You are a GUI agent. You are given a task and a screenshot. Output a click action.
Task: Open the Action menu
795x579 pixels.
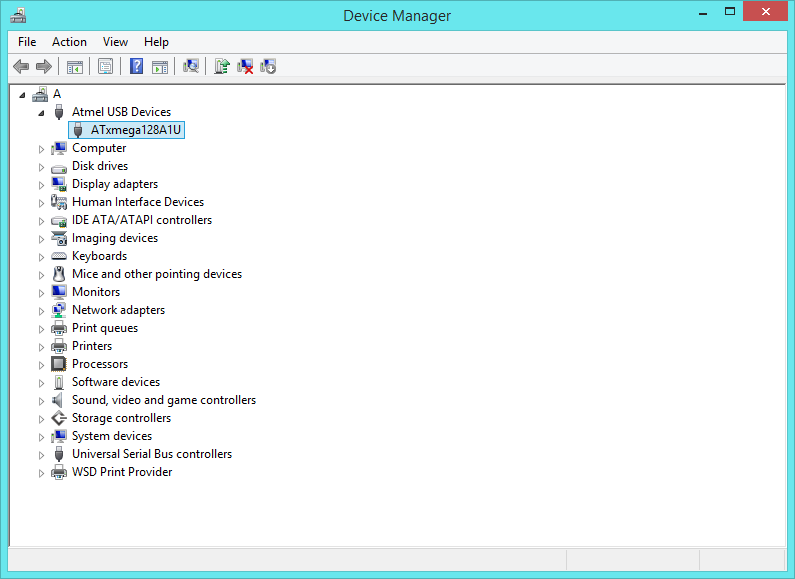point(69,42)
